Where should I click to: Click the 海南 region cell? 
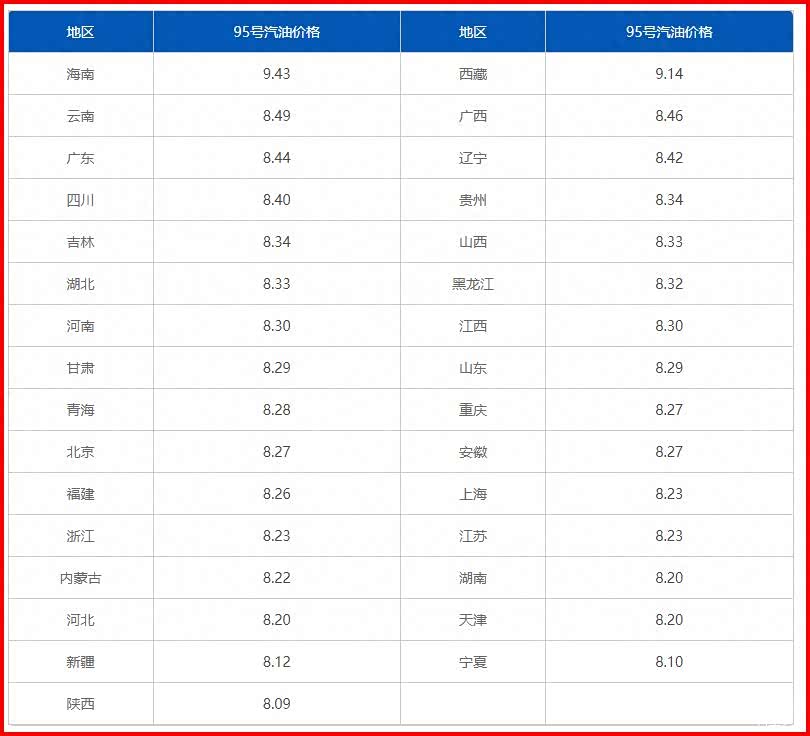pyautogui.click(x=80, y=74)
